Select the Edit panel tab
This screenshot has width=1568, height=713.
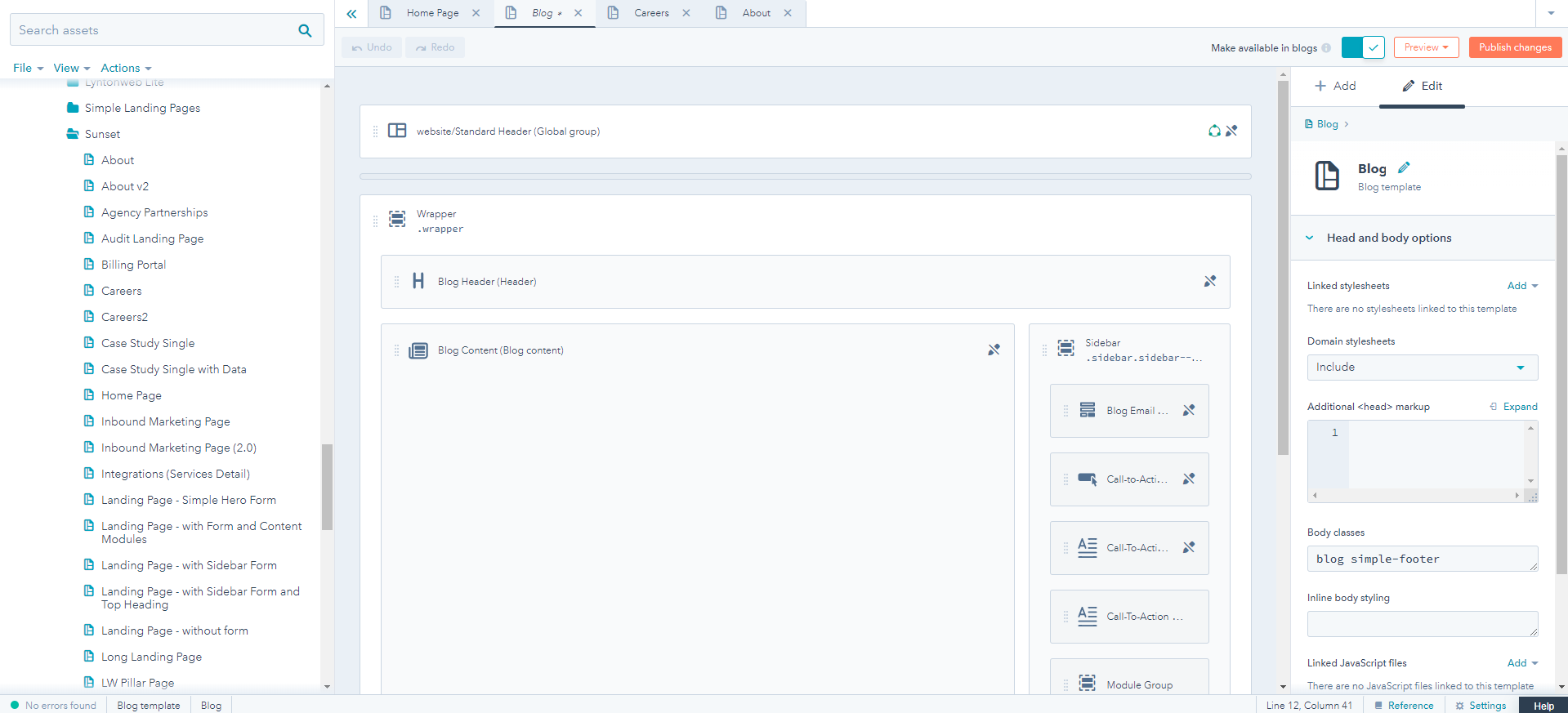pos(1422,86)
